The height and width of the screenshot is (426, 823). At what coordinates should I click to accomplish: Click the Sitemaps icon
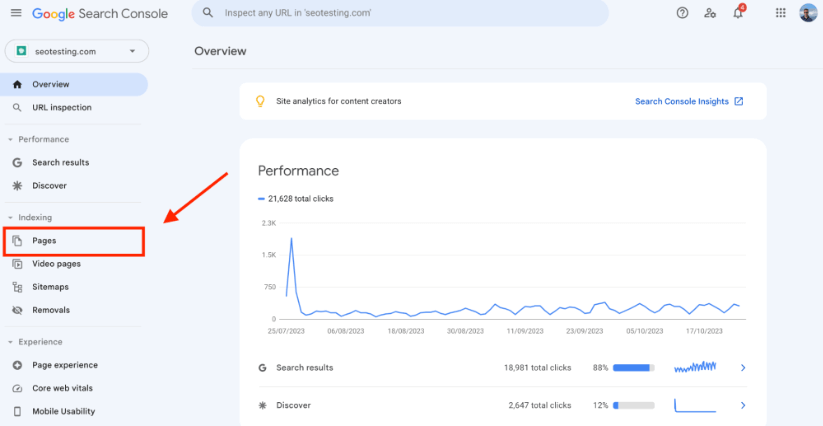[17, 287]
